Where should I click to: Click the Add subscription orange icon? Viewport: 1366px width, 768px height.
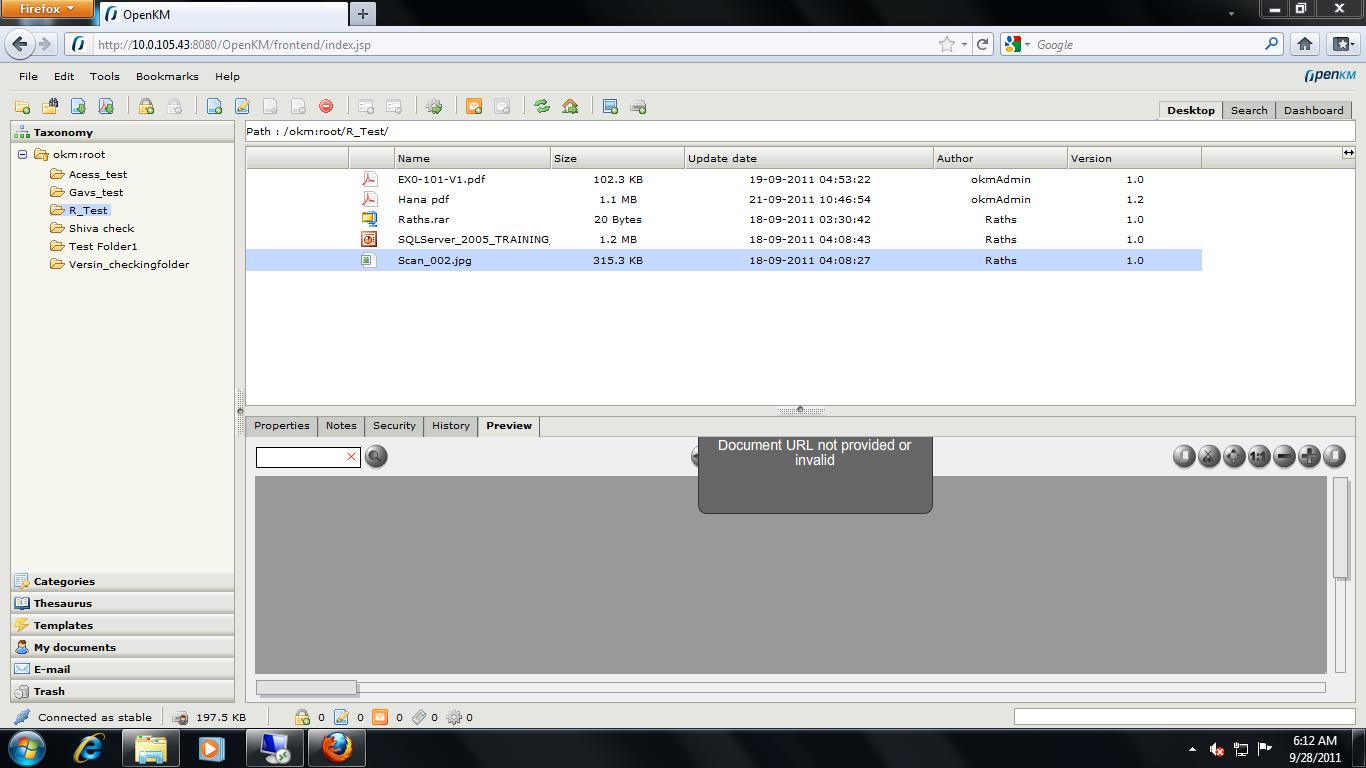[x=474, y=107]
